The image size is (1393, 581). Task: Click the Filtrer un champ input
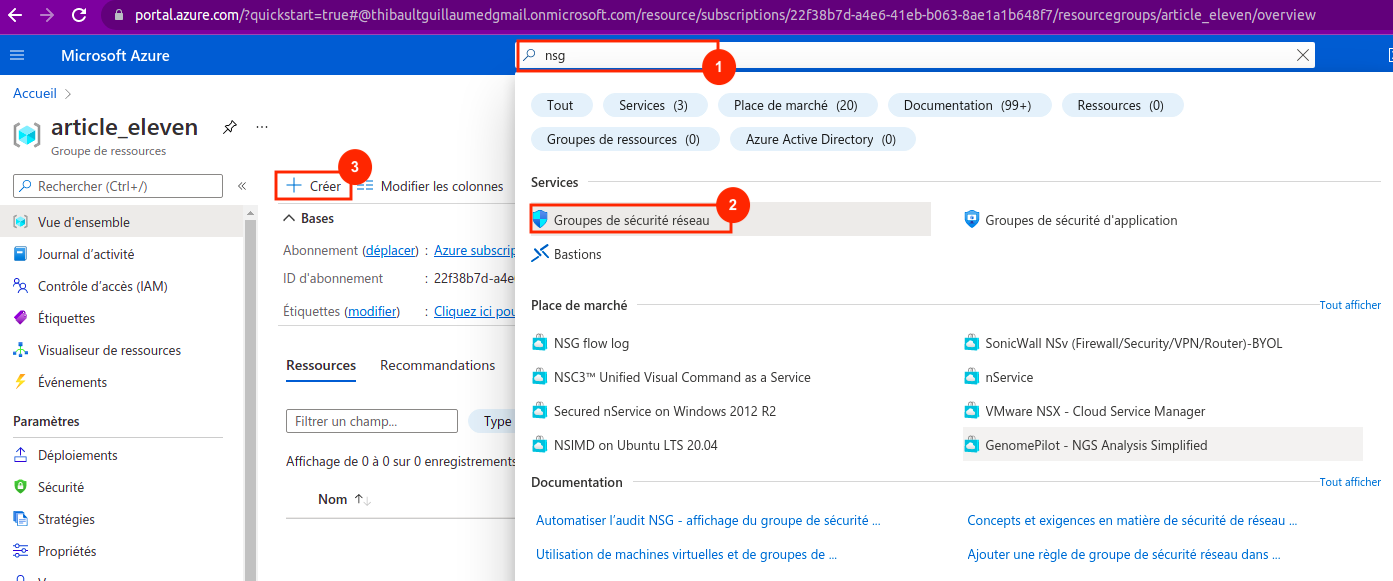(371, 421)
